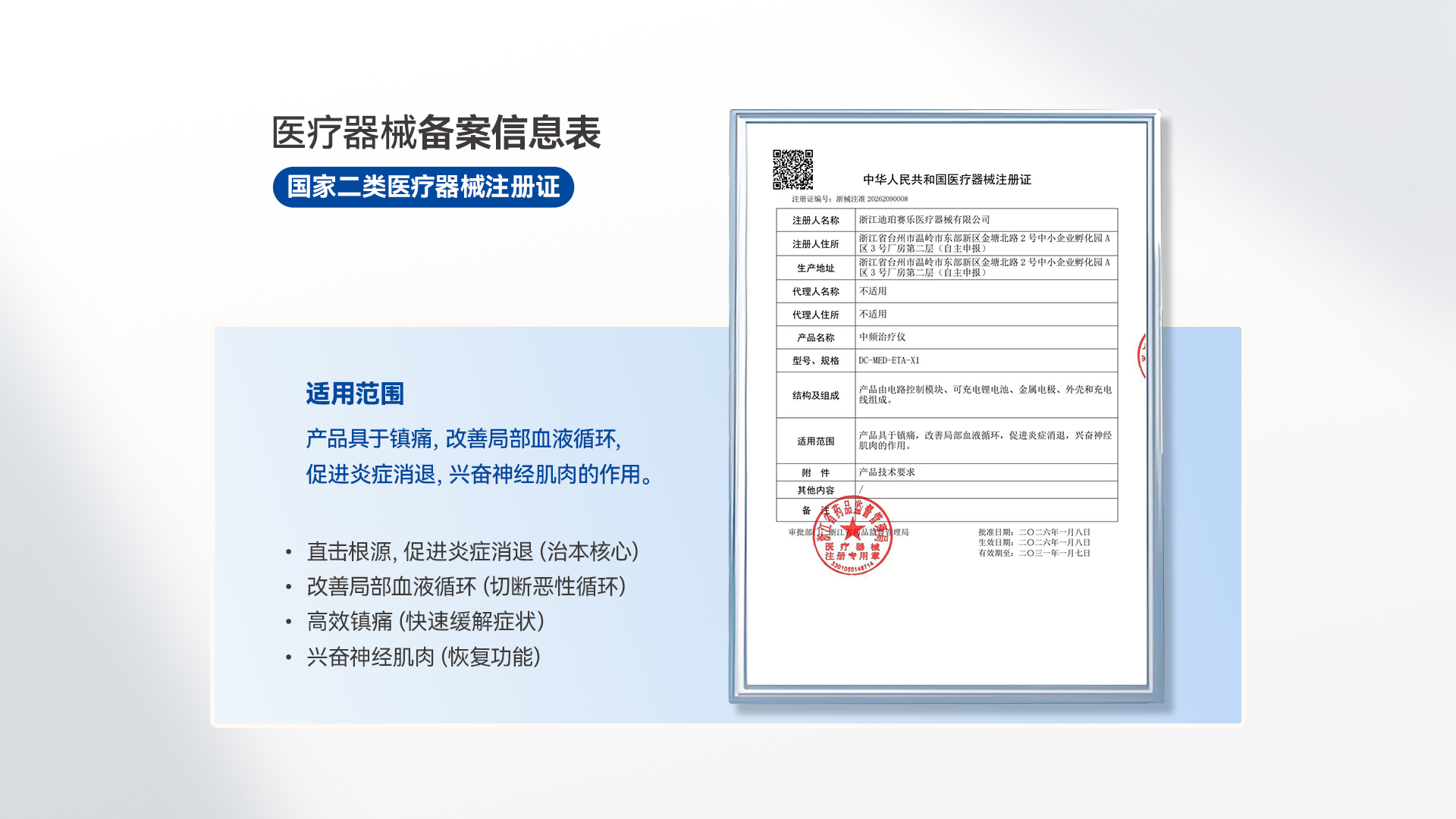Image resolution: width=1456 pixels, height=819 pixels.
Task: Click the blue badge 国家二类医疗器械注册证
Action: point(423,187)
